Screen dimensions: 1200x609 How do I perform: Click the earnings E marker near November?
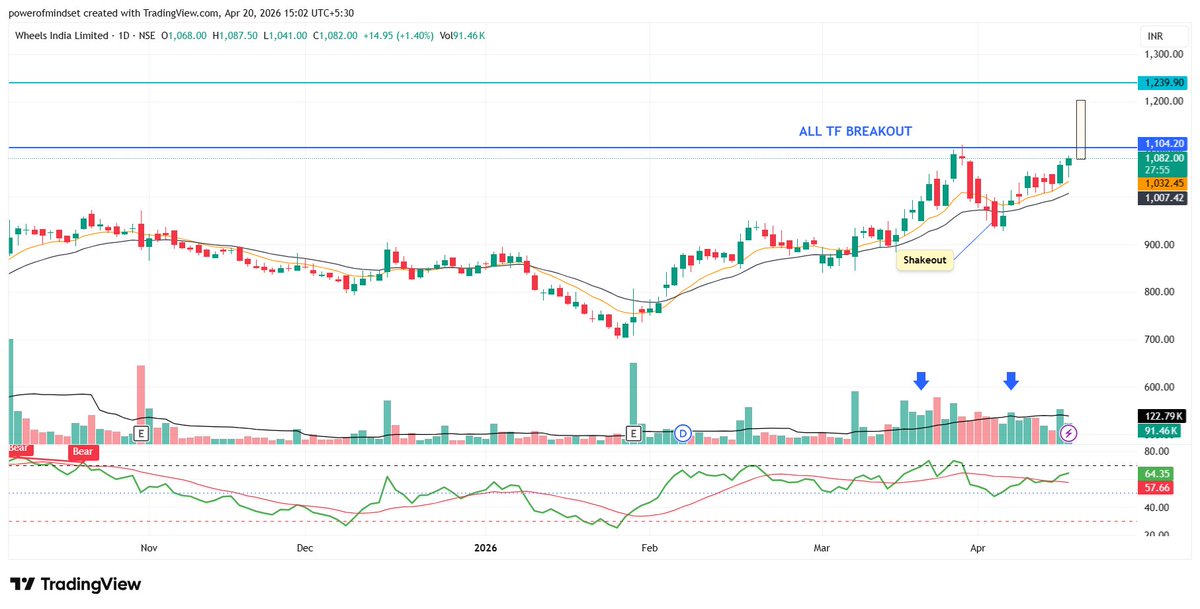pos(141,433)
